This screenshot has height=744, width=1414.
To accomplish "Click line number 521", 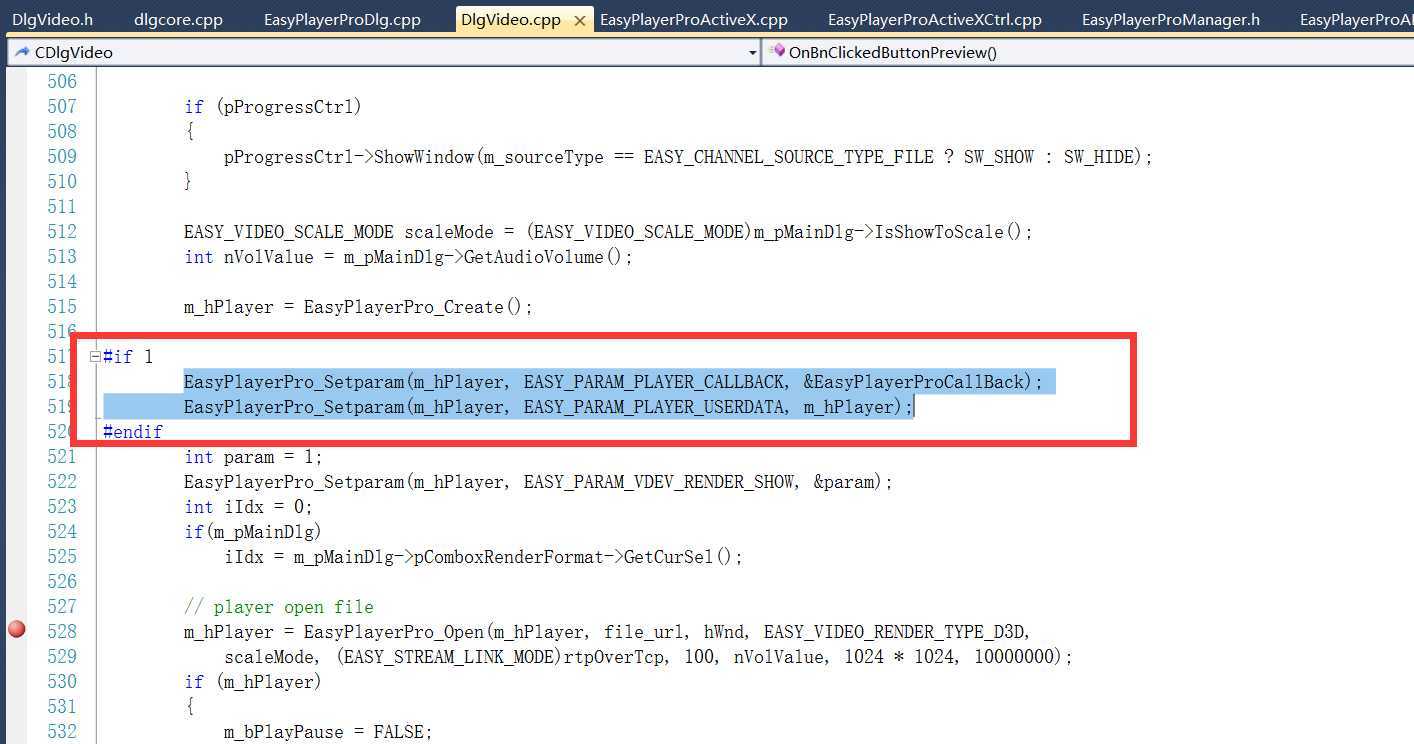I will click(62, 456).
